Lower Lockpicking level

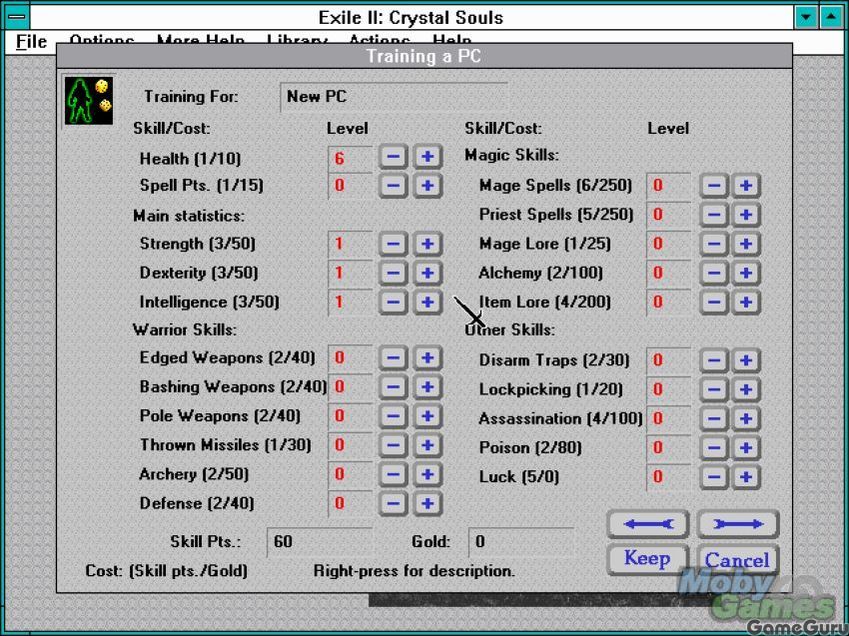714,390
